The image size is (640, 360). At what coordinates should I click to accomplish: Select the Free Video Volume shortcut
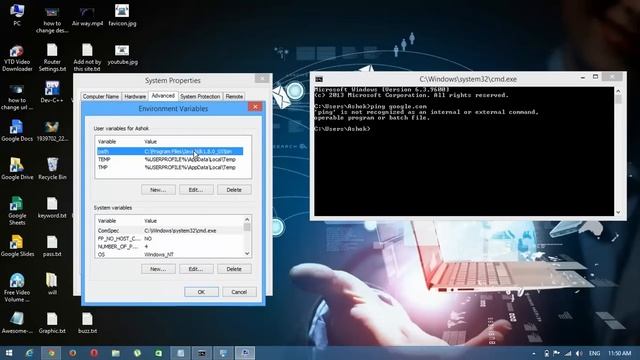click(x=17, y=287)
